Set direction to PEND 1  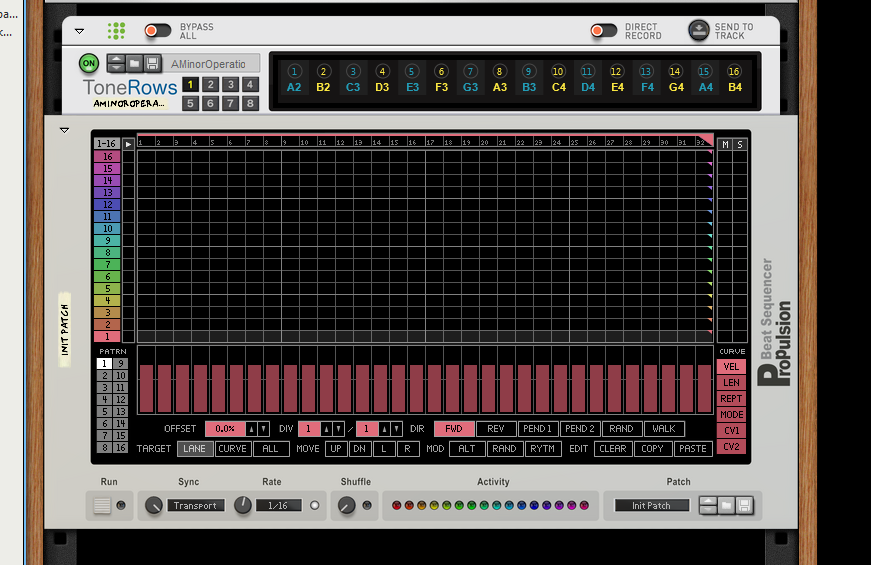[537, 429]
